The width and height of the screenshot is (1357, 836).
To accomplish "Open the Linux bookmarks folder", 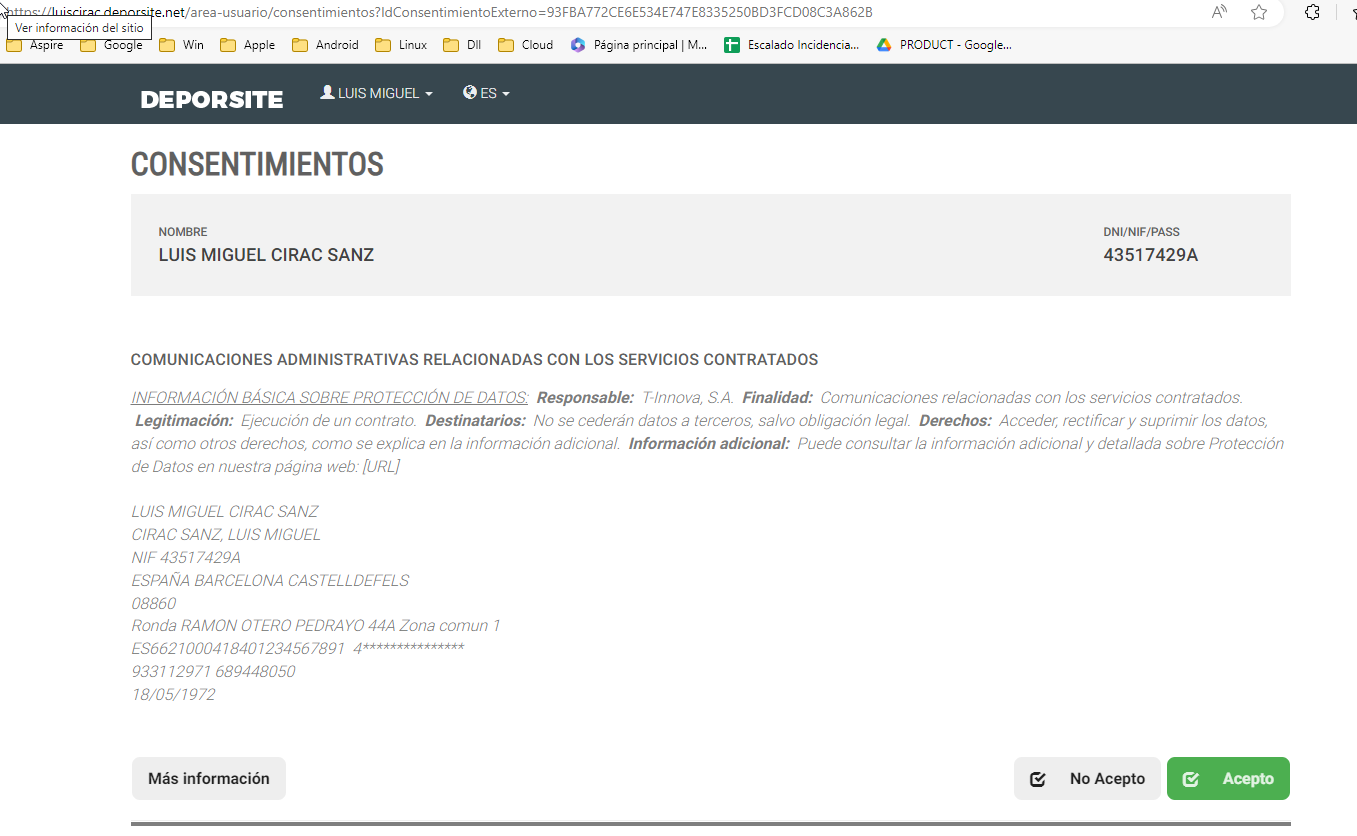I will (401, 45).
